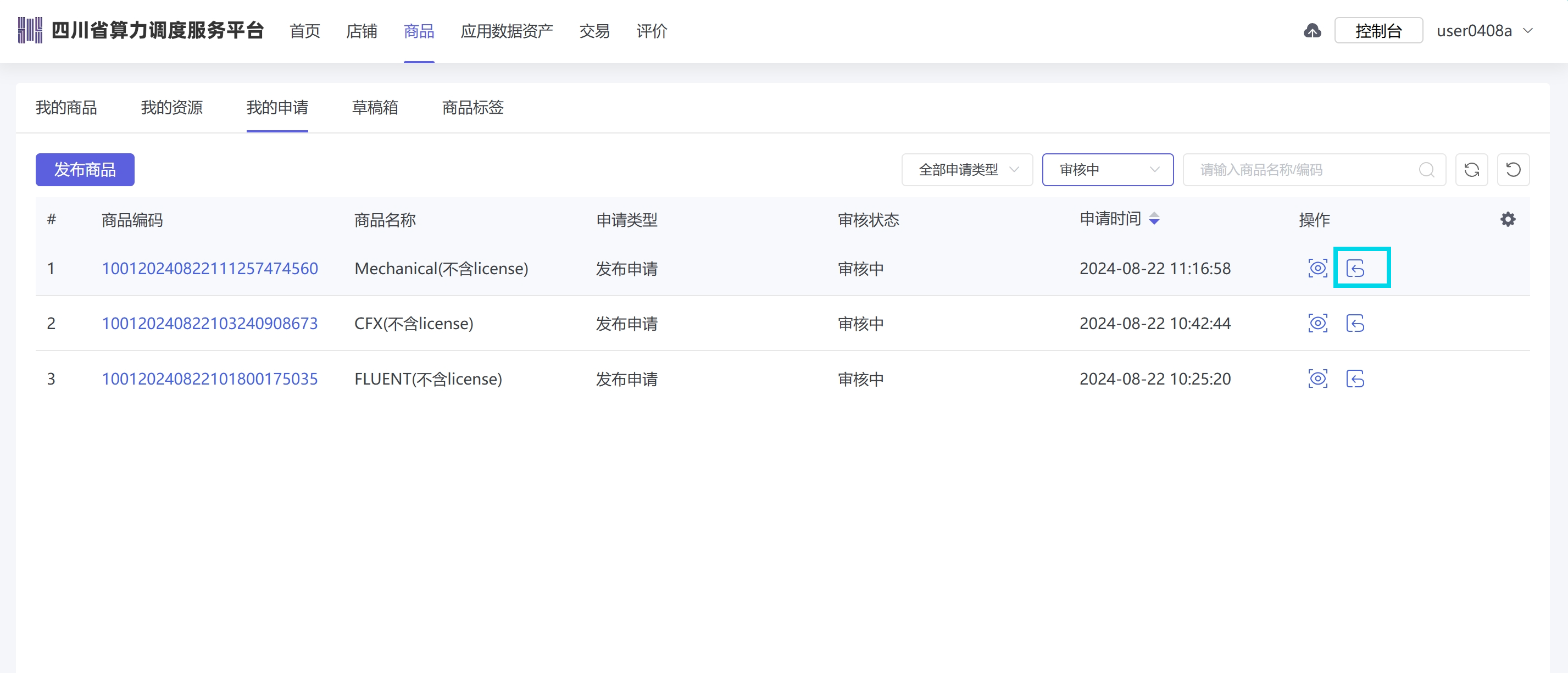Open product code 100120240822103240908673
Image resolution: width=1568 pixels, height=673 pixels.
click(x=209, y=323)
